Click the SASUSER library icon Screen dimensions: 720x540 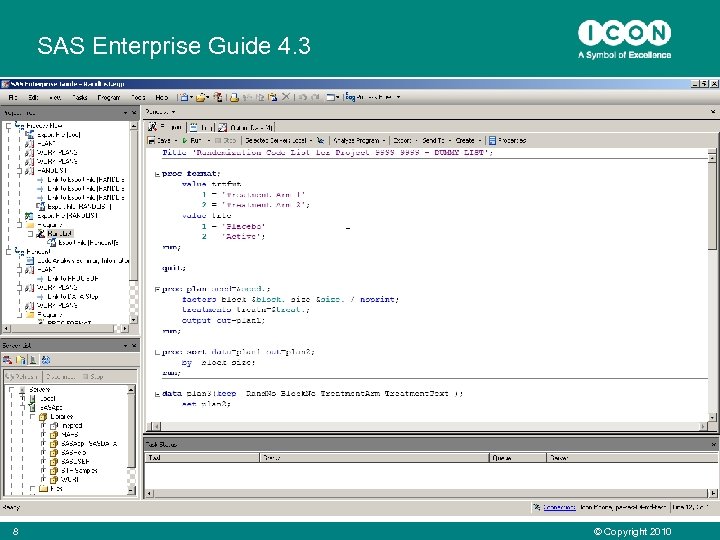(x=54, y=461)
